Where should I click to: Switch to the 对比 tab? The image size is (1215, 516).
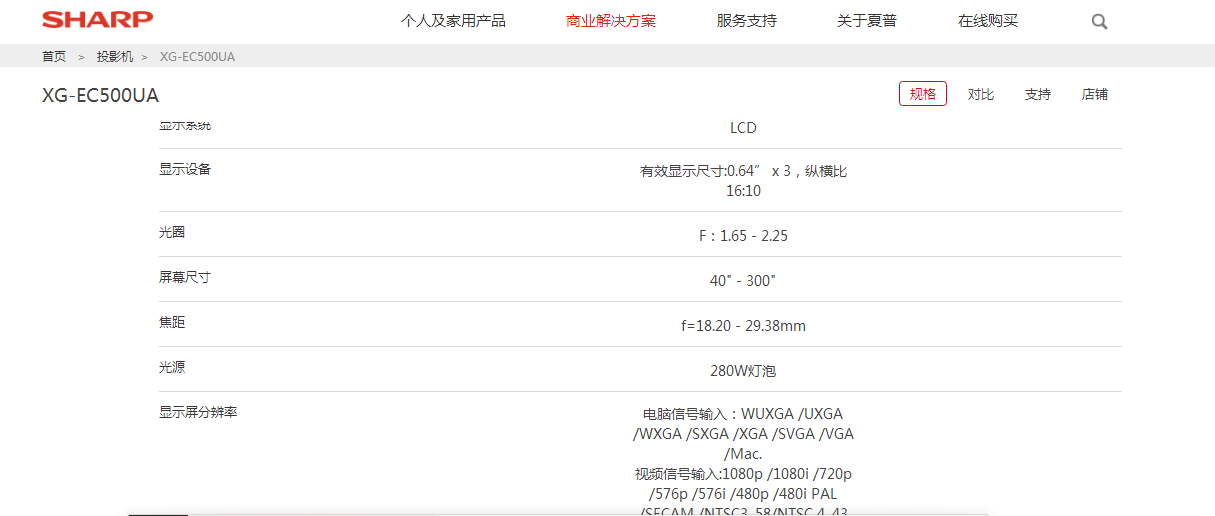click(x=981, y=94)
